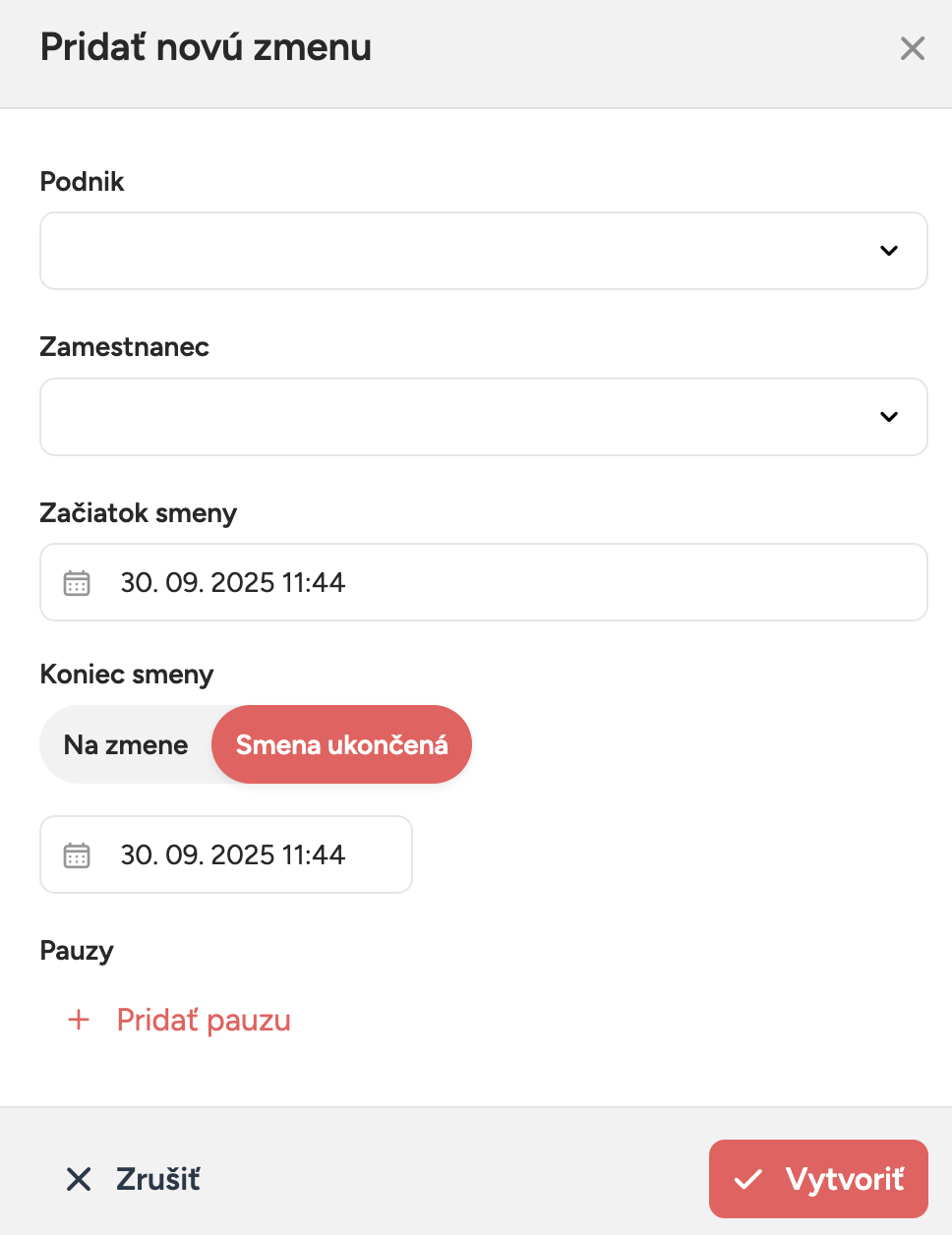Click the chevron arrow in Podnik field
Image resolution: width=952 pixels, height=1235 pixels.
pos(889,251)
